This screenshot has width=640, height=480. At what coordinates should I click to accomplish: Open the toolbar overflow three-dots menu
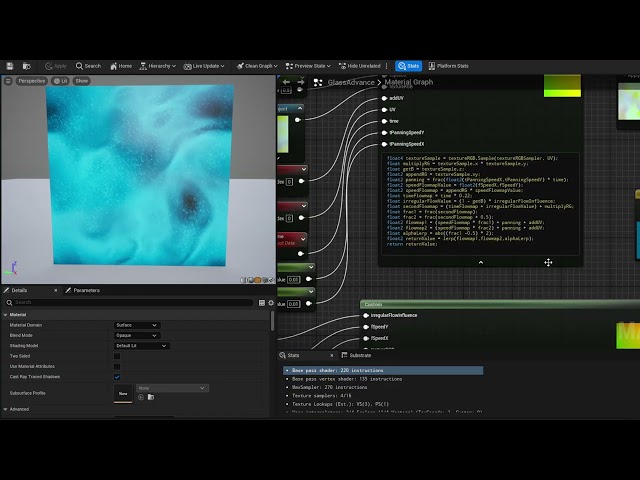[387, 66]
